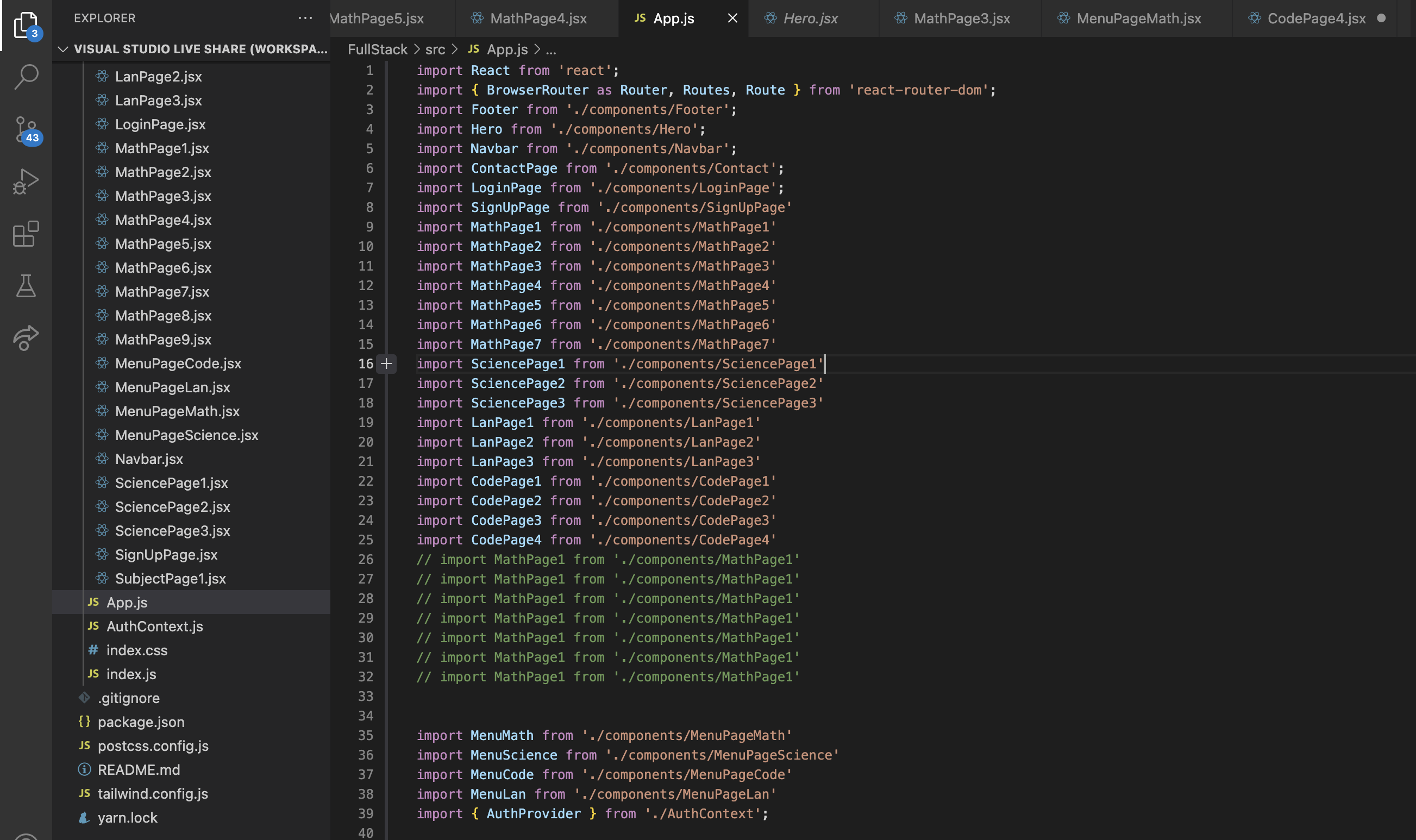Open package.json from the explorer
Viewport: 1416px width, 840px height.
pyautogui.click(x=141, y=722)
